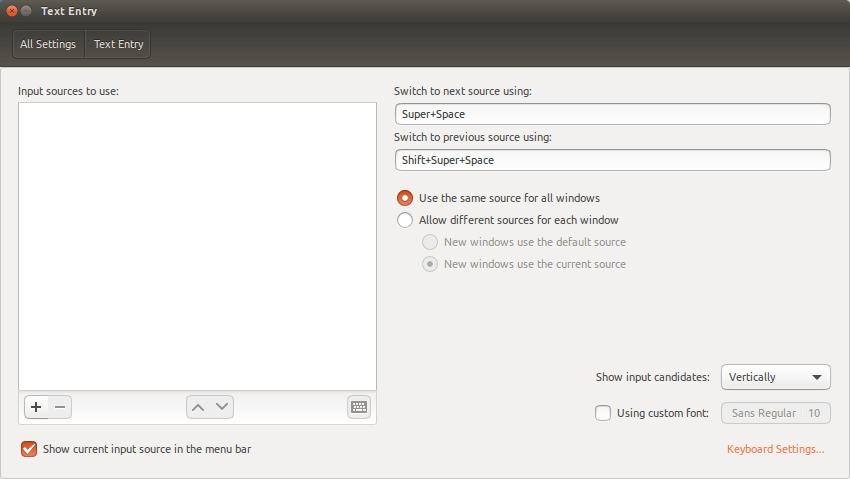
Task: Minimize the Text Entry window
Action: tap(26, 11)
